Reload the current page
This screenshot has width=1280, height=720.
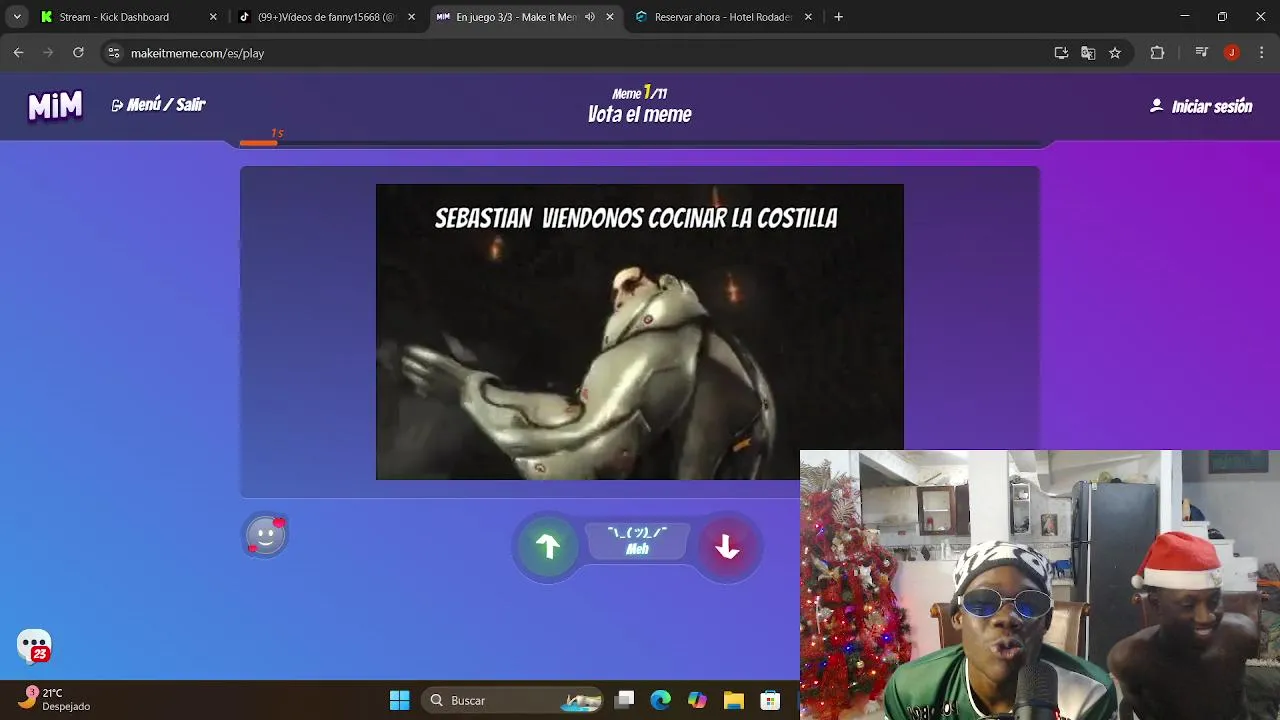coord(78,53)
